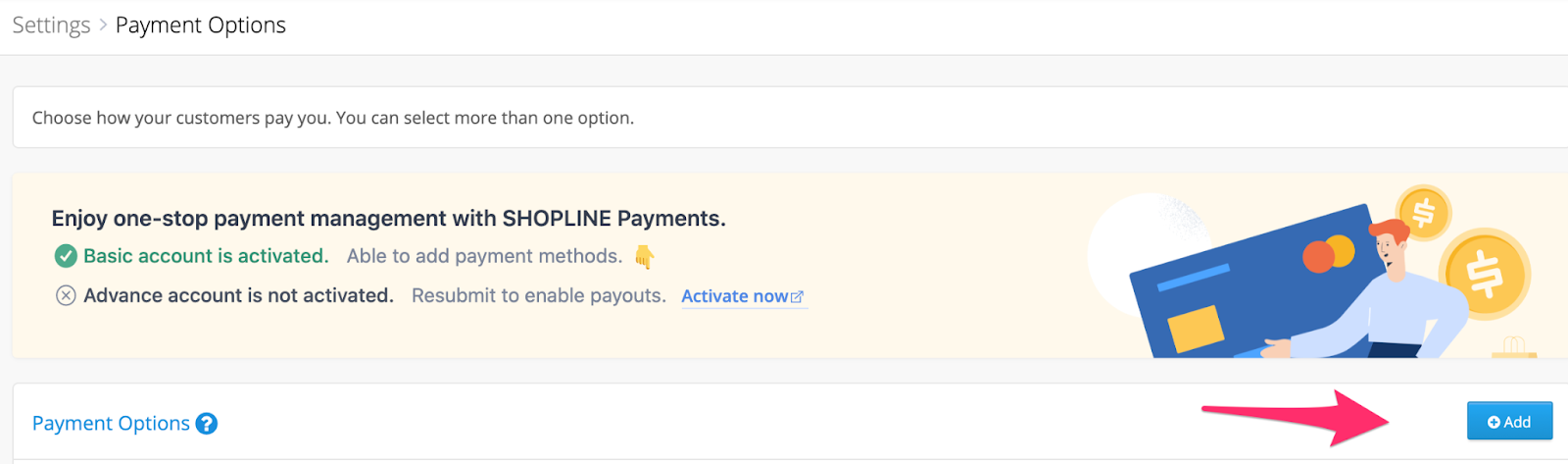Click the large gold dollar coin
Screen dimensions: 1568x464
pos(1485,274)
